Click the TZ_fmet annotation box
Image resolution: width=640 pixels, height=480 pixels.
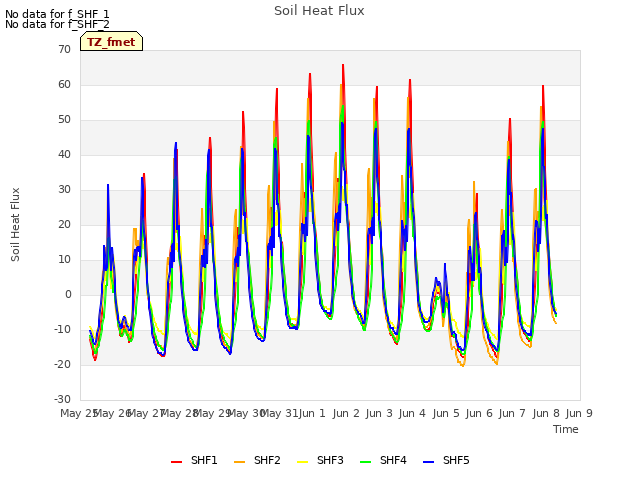pyautogui.click(x=111, y=41)
